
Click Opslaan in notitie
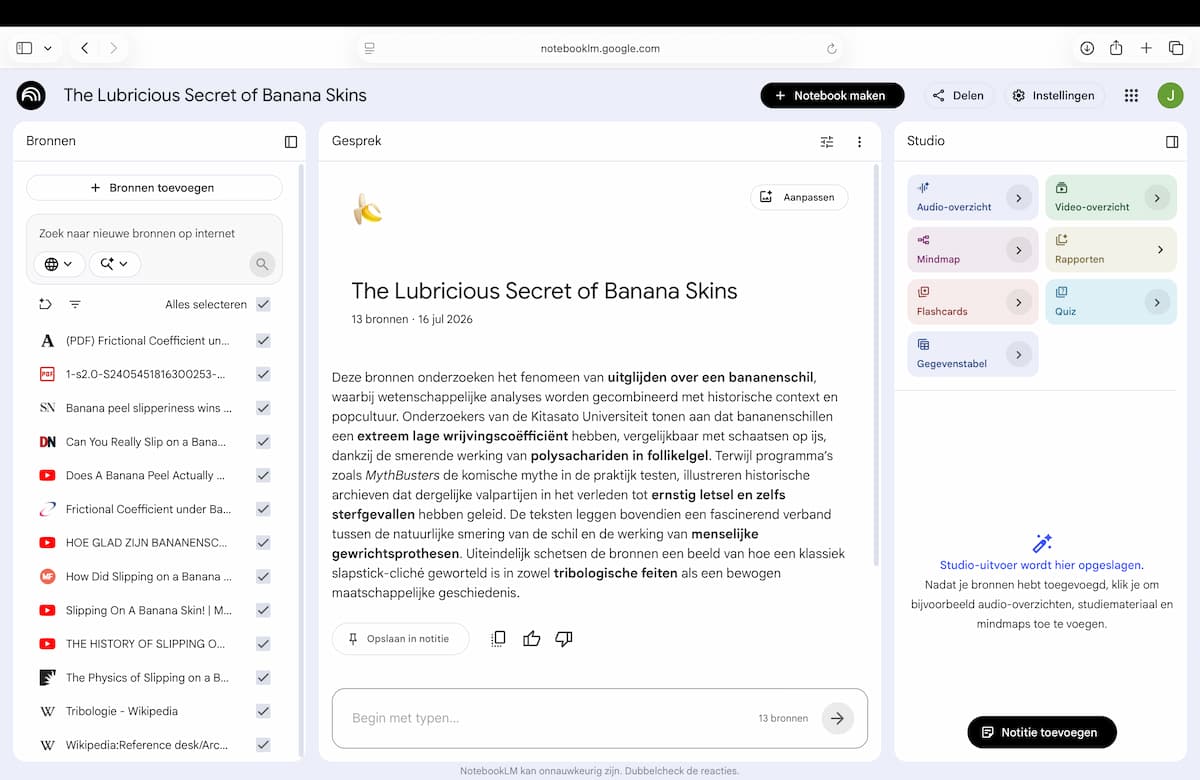click(x=400, y=639)
